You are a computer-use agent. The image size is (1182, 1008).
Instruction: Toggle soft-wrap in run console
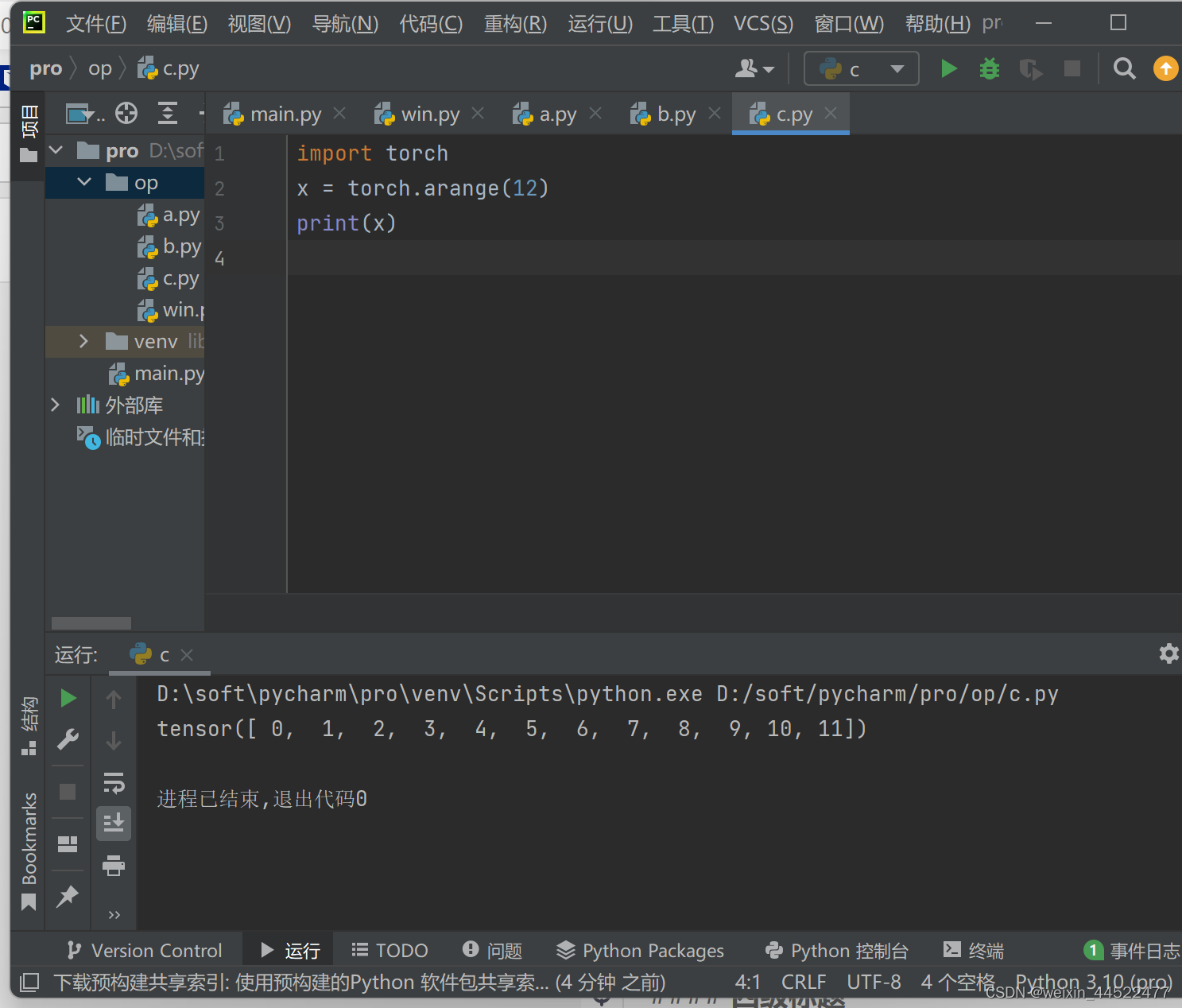[114, 783]
